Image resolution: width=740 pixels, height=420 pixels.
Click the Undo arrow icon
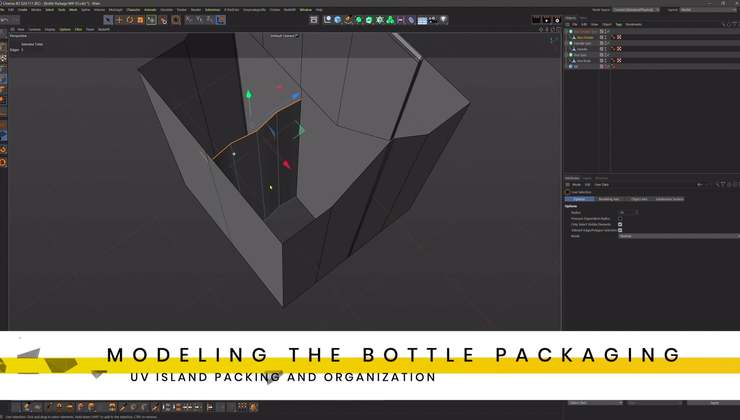pyautogui.click(x=5, y=20)
